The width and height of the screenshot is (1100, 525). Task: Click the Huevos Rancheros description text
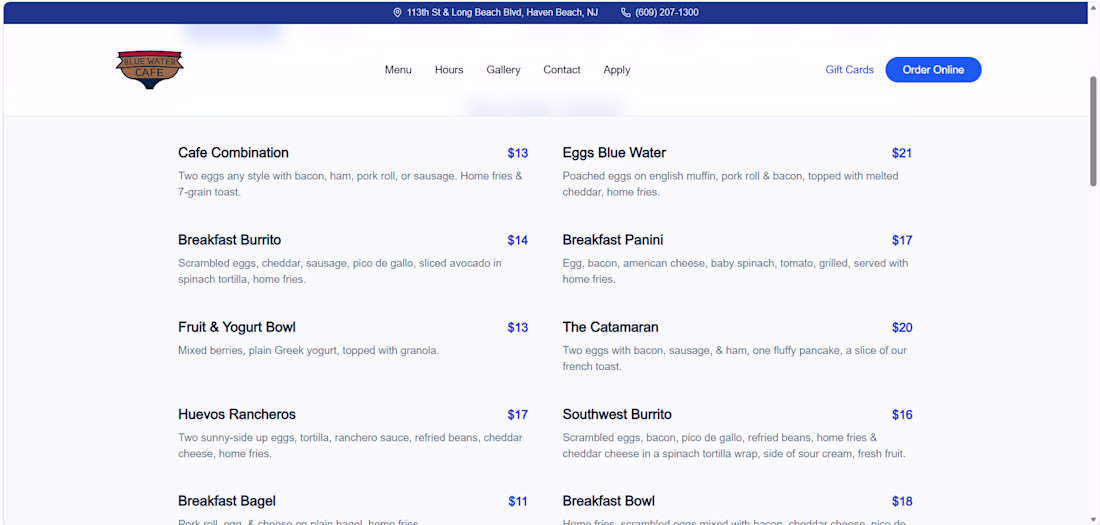[350, 445]
